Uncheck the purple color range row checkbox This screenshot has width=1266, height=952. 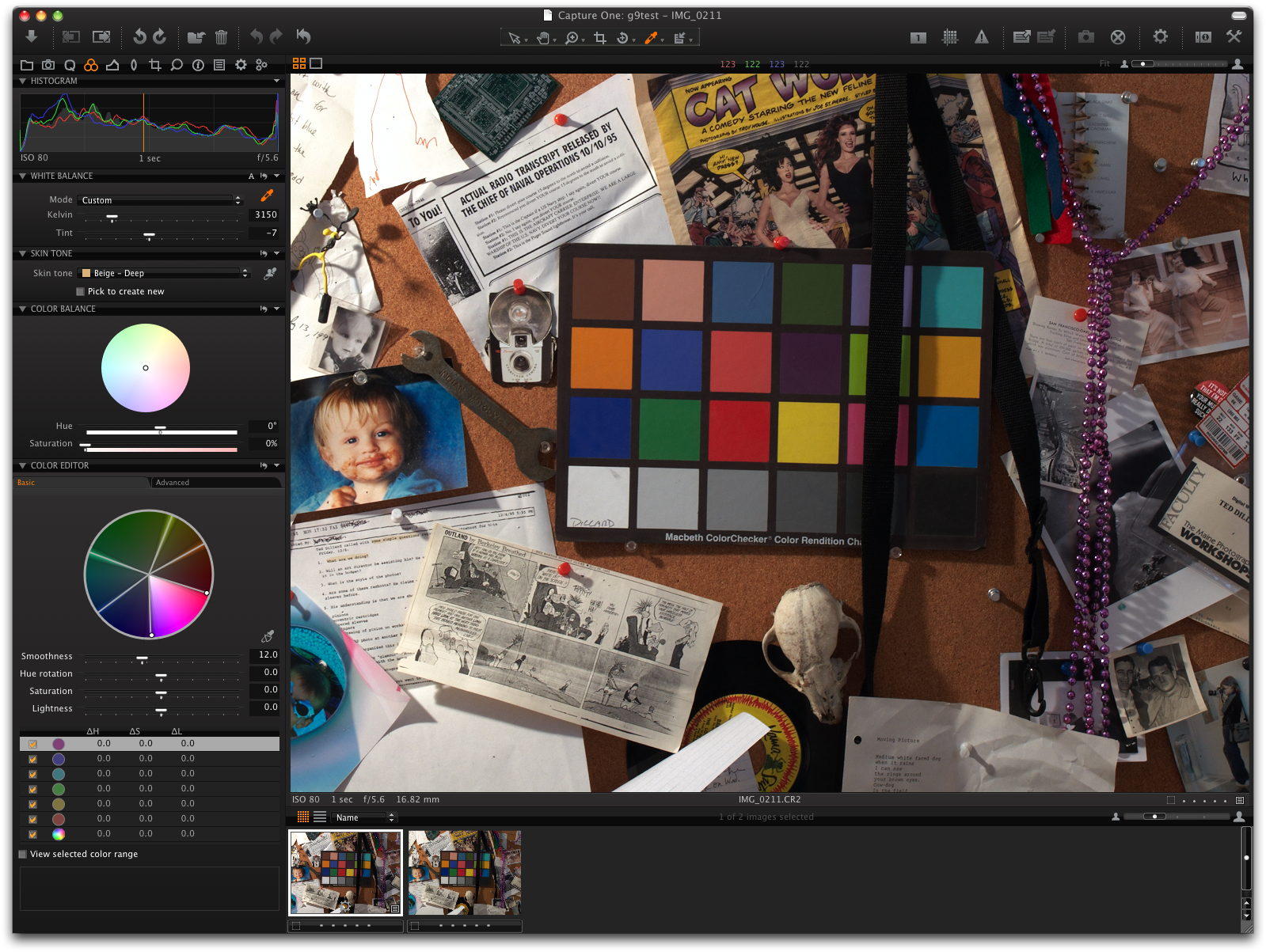32,744
